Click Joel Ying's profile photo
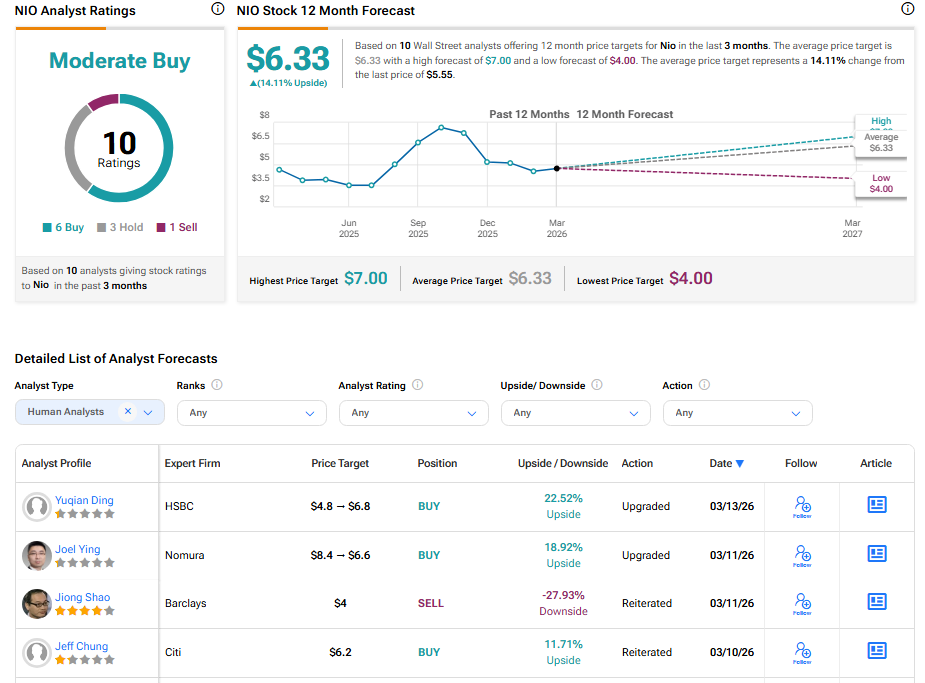Viewport: 925px width, 683px height. (x=37, y=555)
